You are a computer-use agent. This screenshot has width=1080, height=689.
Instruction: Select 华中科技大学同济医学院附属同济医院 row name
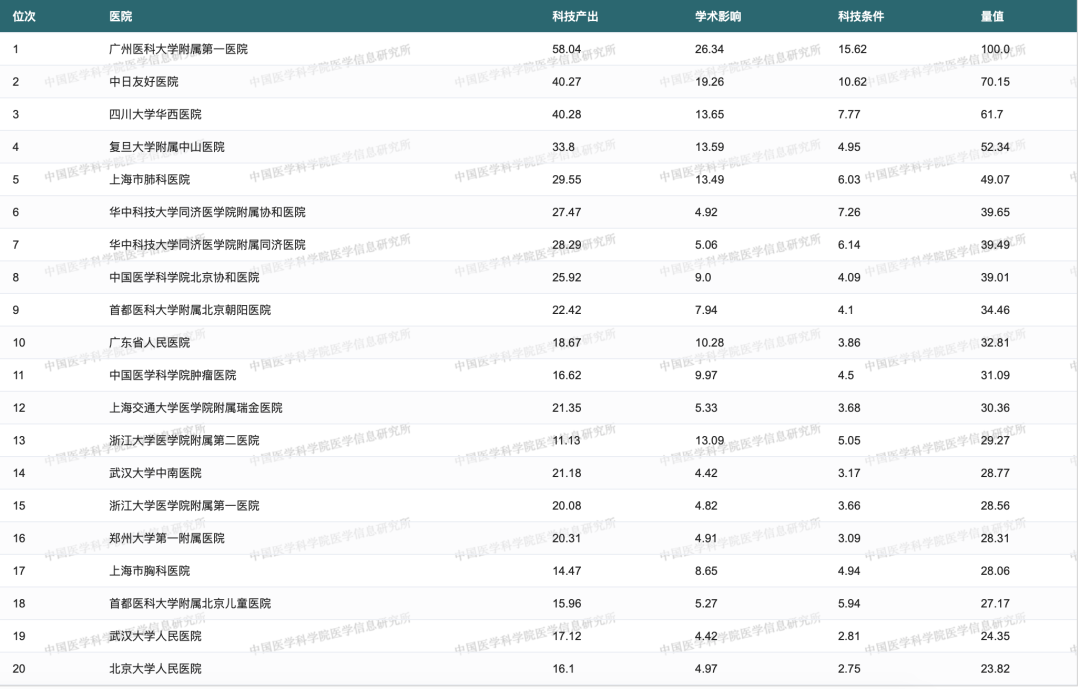click(x=207, y=245)
